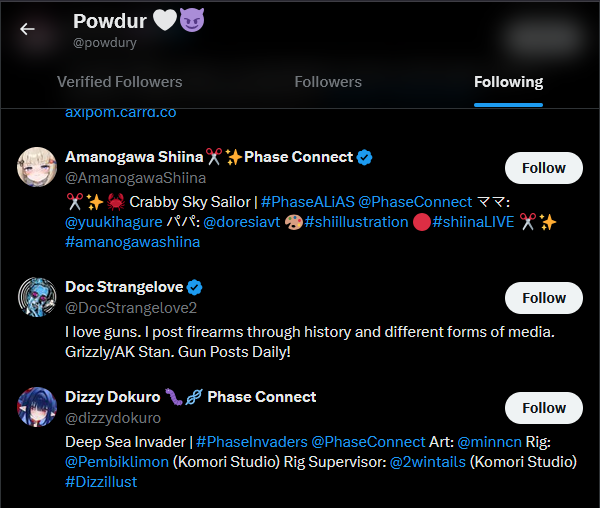Select the Following tab
Image resolution: width=600 pixels, height=508 pixels.
[508, 82]
